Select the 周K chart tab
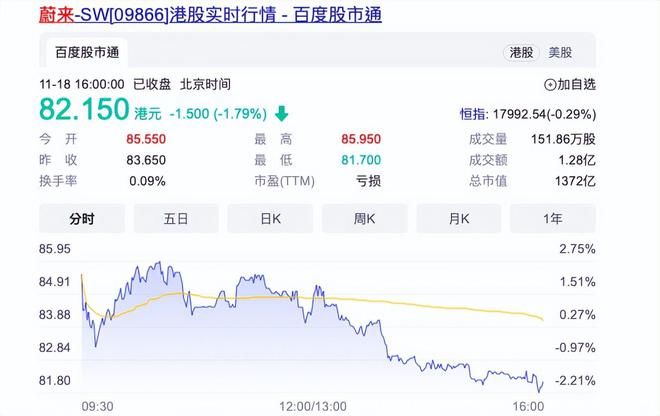 pos(365,219)
